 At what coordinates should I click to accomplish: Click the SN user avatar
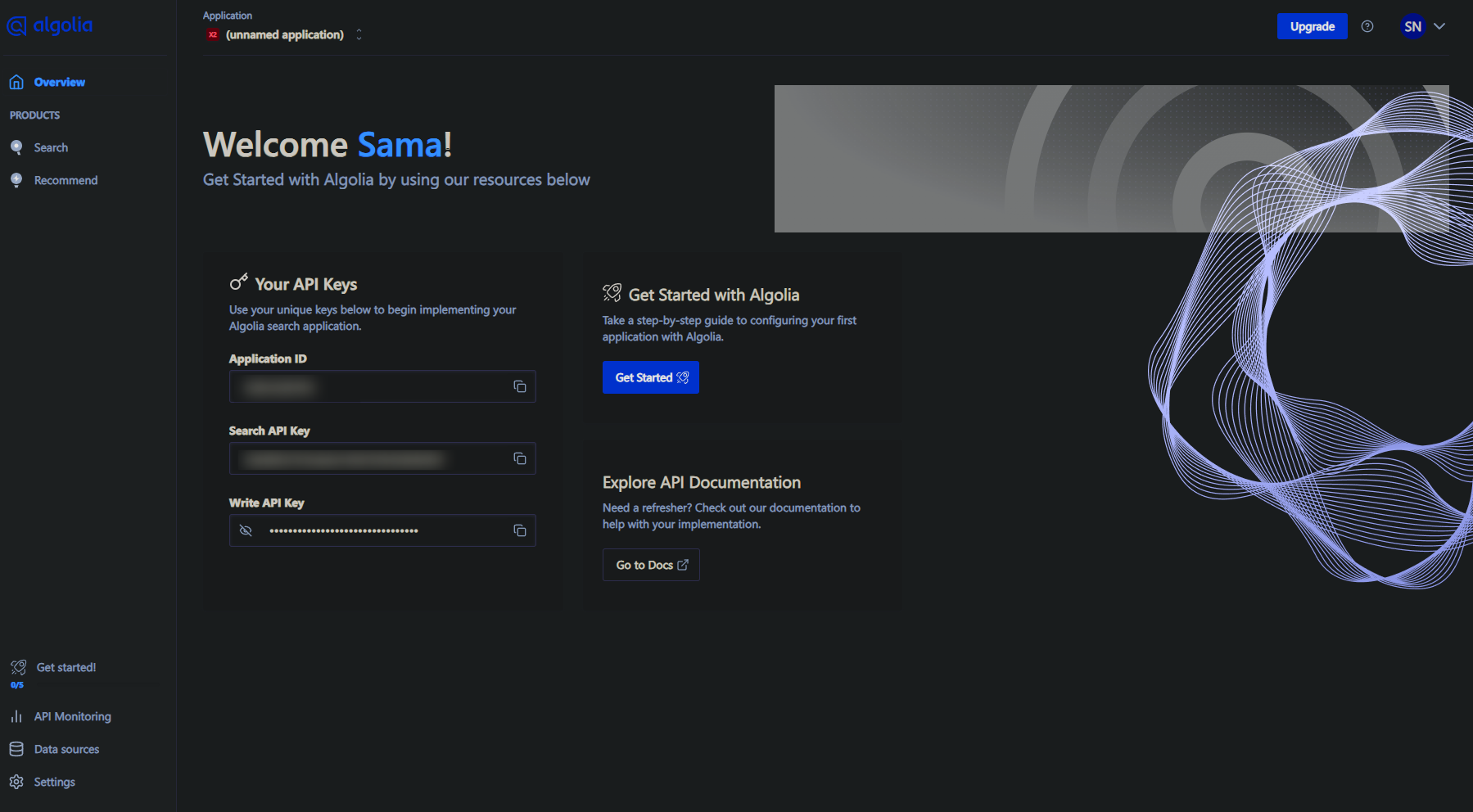click(x=1412, y=26)
